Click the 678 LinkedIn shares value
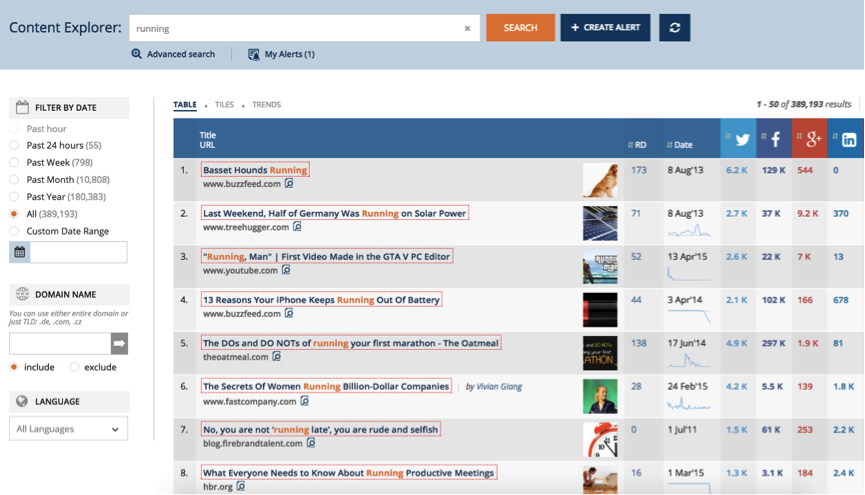The image size is (865, 495). [x=841, y=300]
